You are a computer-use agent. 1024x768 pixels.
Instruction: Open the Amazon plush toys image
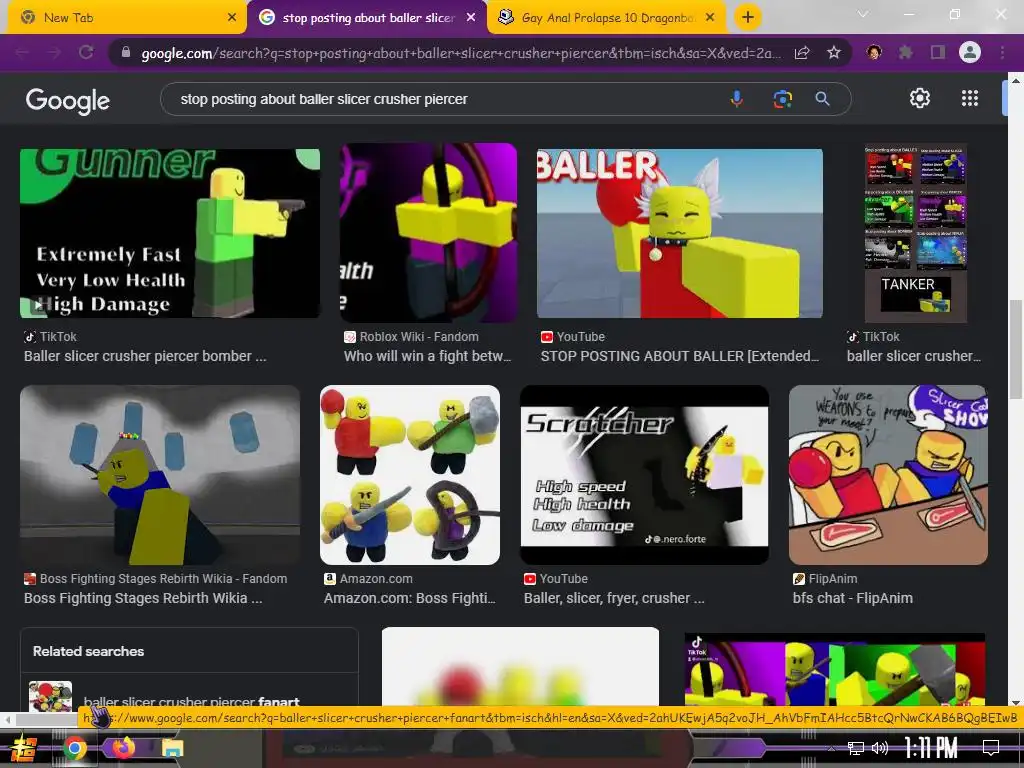tap(410, 475)
